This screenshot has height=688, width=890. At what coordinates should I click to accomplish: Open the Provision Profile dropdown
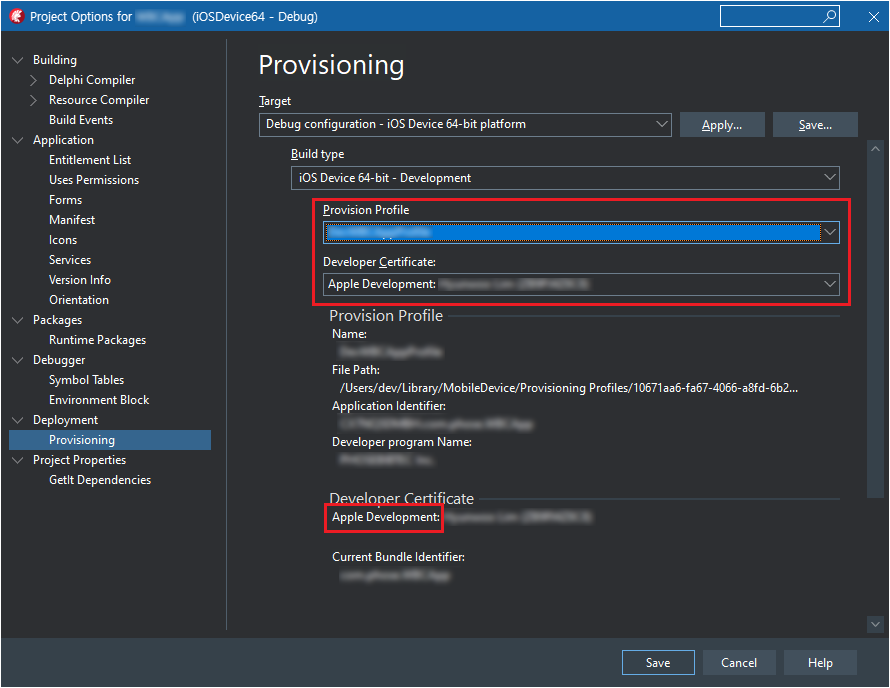tap(581, 233)
